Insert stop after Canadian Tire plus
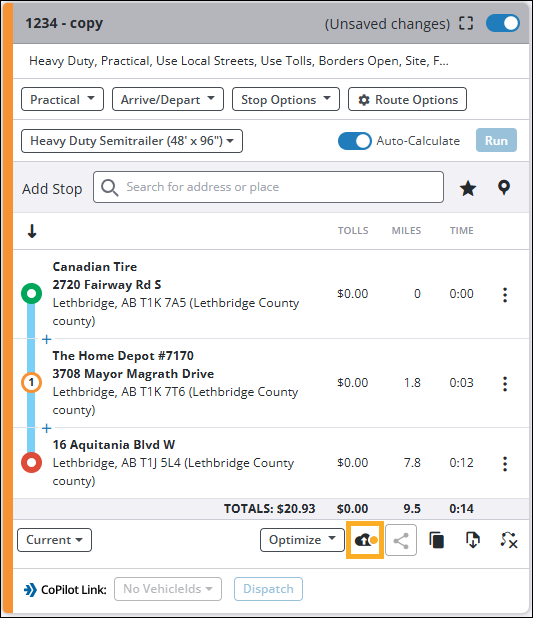This screenshot has height=618, width=533. [x=47, y=339]
